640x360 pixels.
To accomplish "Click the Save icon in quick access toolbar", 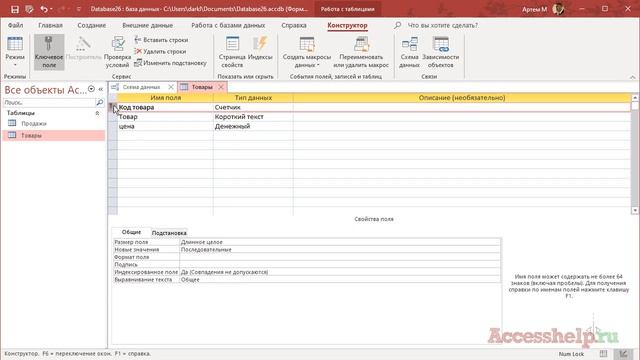I will (15, 9).
